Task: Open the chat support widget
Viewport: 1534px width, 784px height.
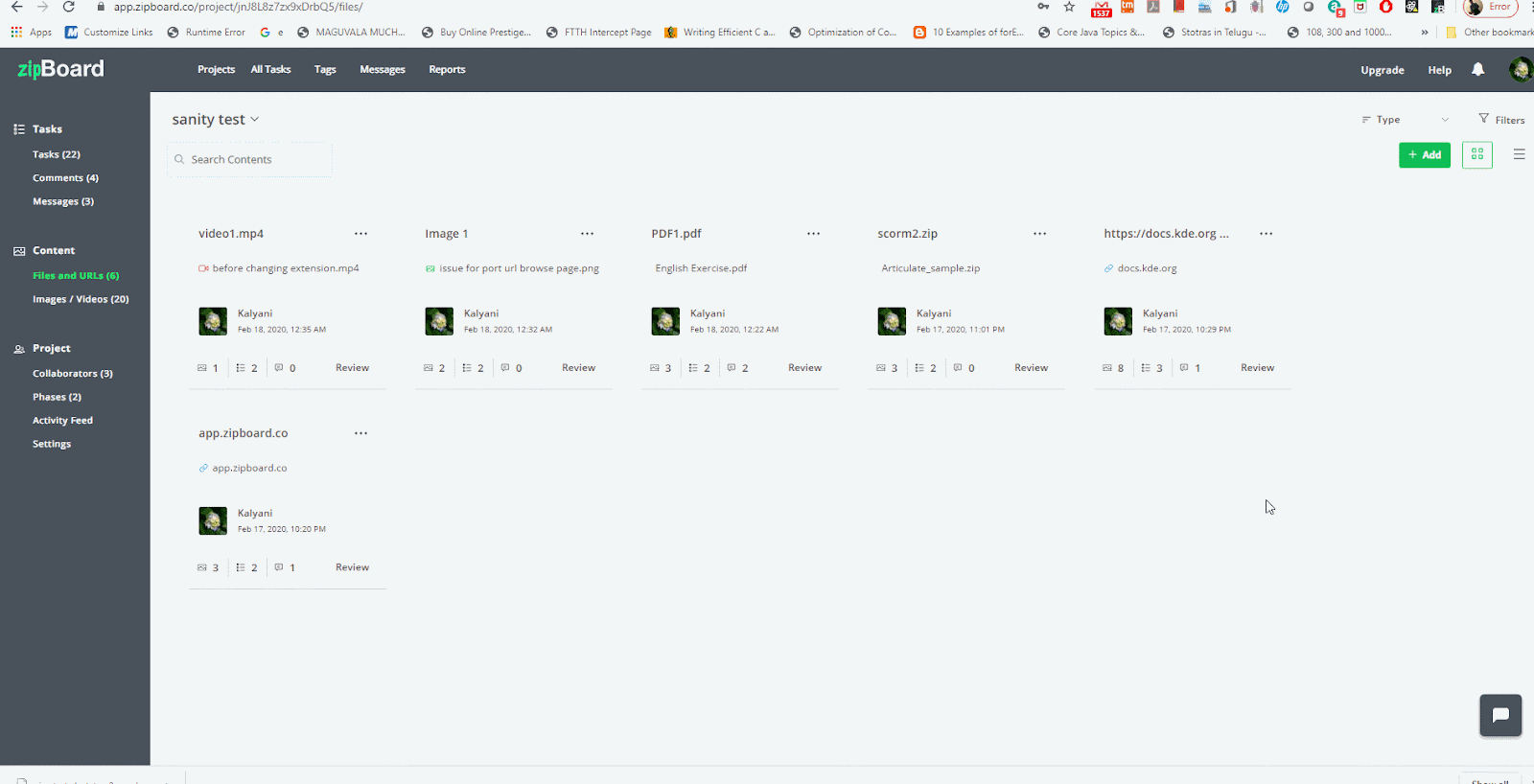Action: [x=1500, y=715]
